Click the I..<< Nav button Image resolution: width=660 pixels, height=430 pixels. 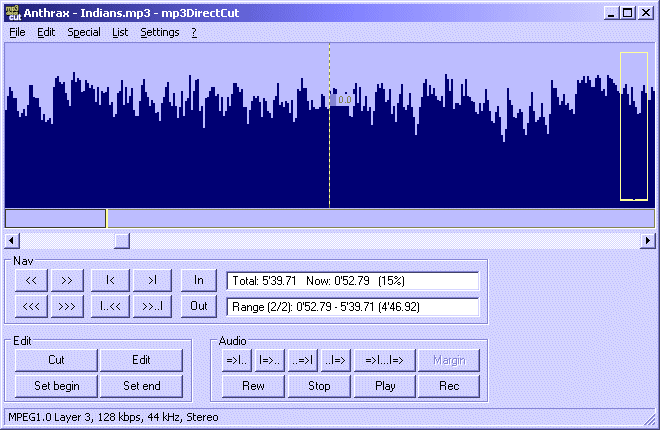tap(110, 306)
